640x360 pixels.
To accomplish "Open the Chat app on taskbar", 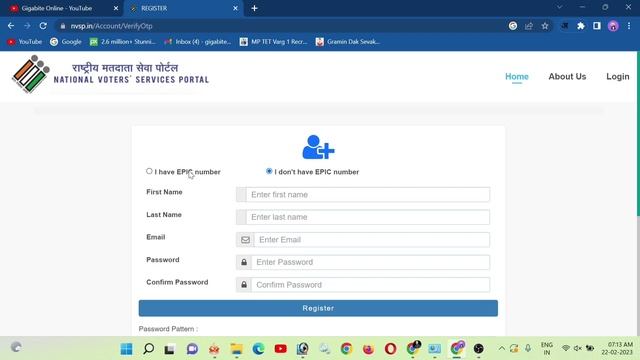I will click(x=192, y=349).
